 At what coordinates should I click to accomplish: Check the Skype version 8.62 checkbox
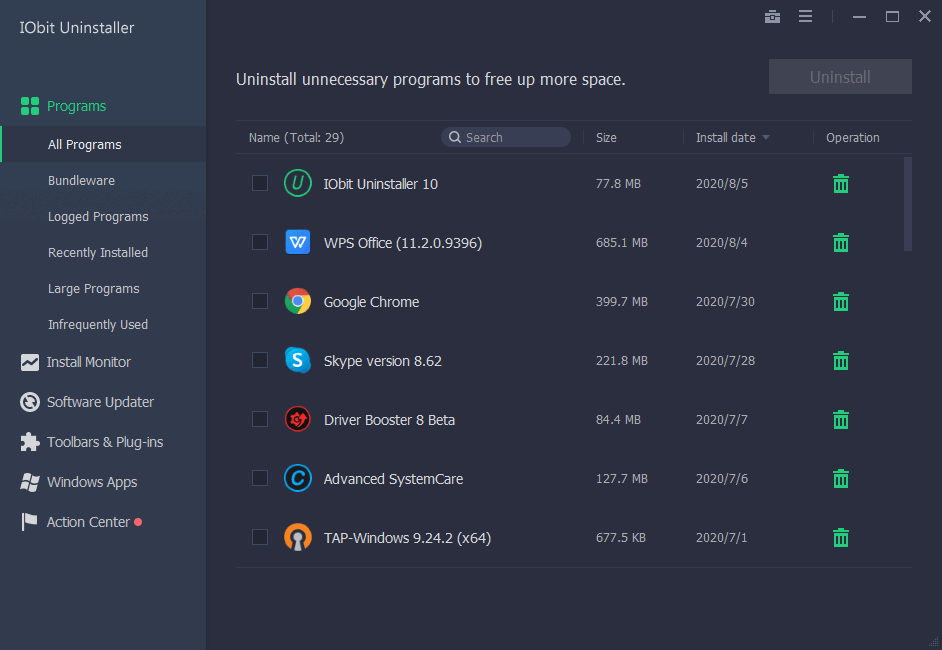click(260, 360)
